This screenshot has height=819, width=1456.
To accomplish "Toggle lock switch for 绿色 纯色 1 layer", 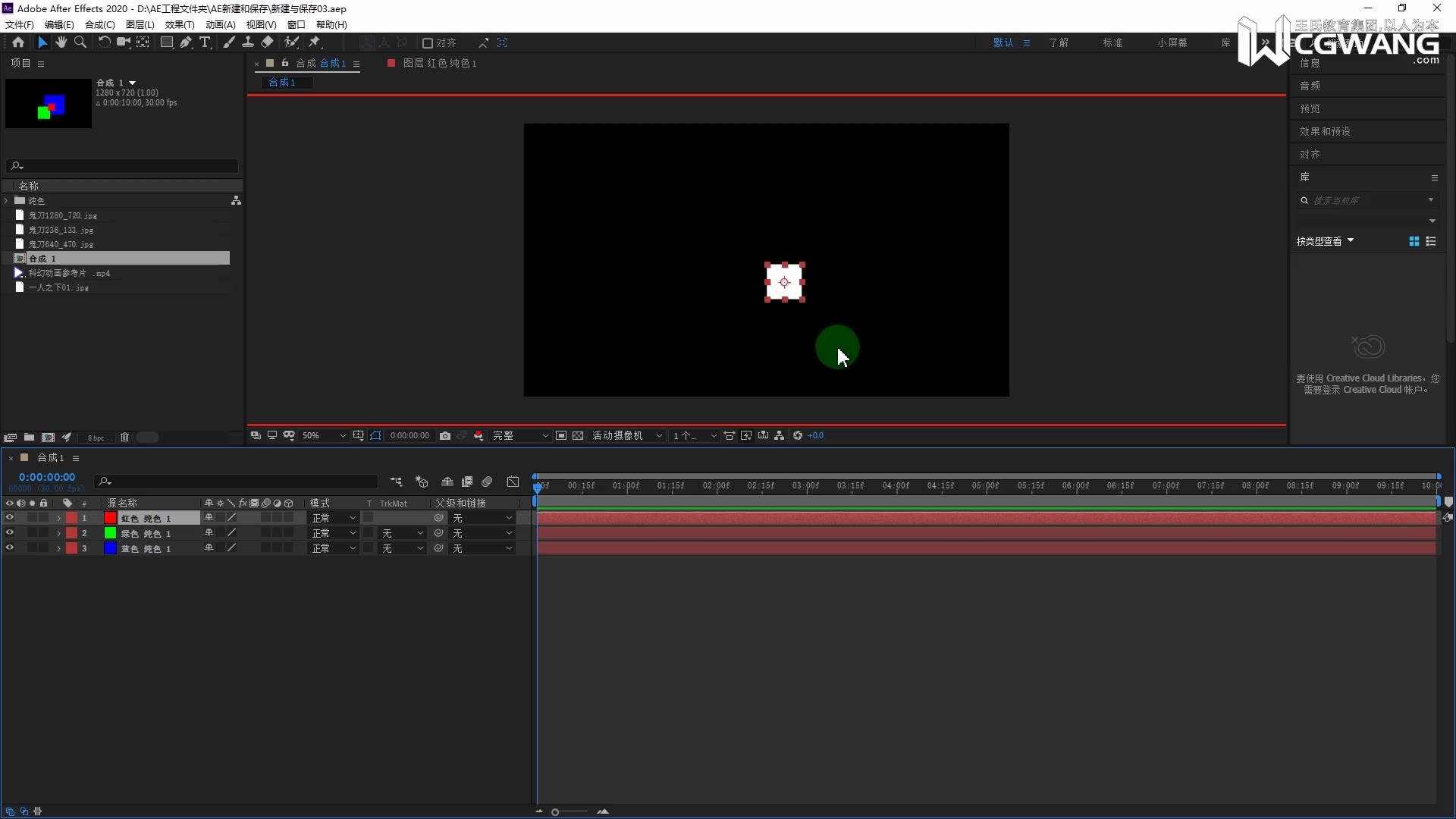I will [x=43, y=533].
